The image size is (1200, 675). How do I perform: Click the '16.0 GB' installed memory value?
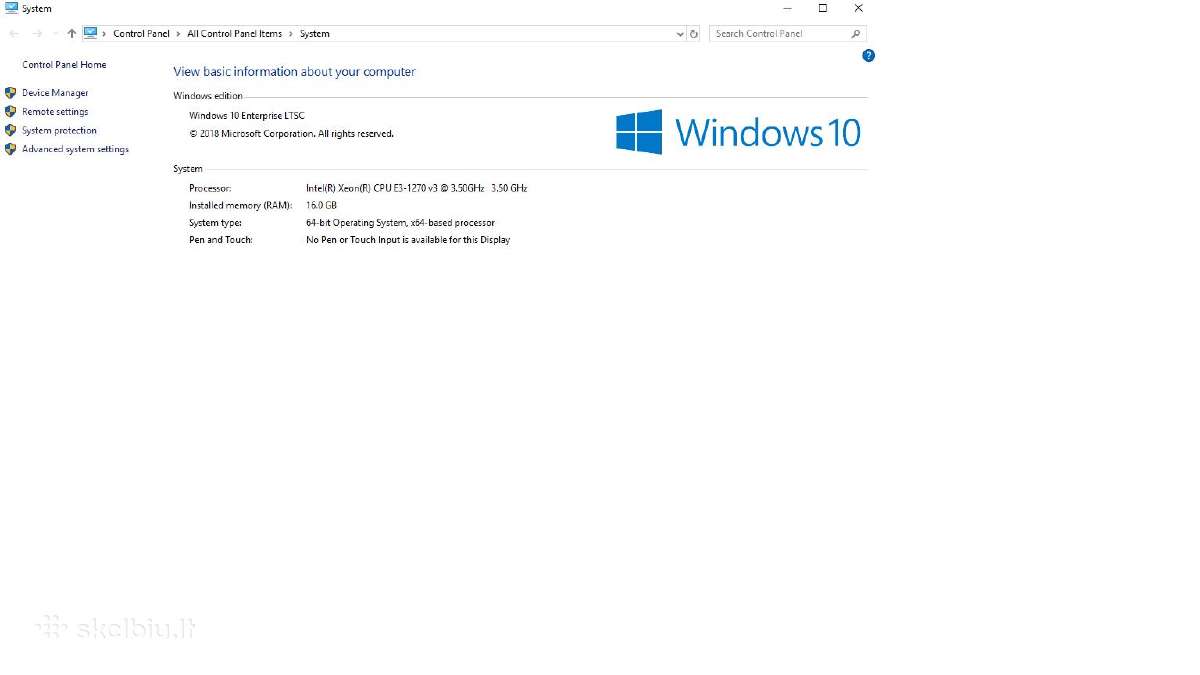pos(321,205)
